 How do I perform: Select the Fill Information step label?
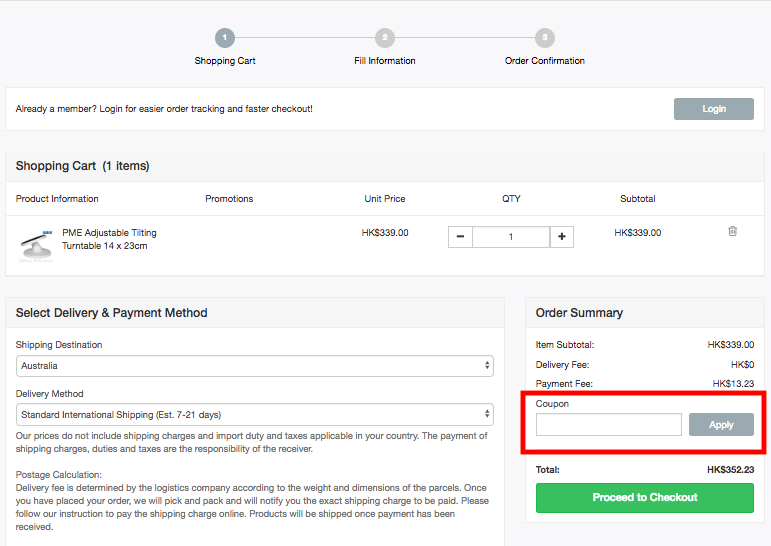pos(385,61)
